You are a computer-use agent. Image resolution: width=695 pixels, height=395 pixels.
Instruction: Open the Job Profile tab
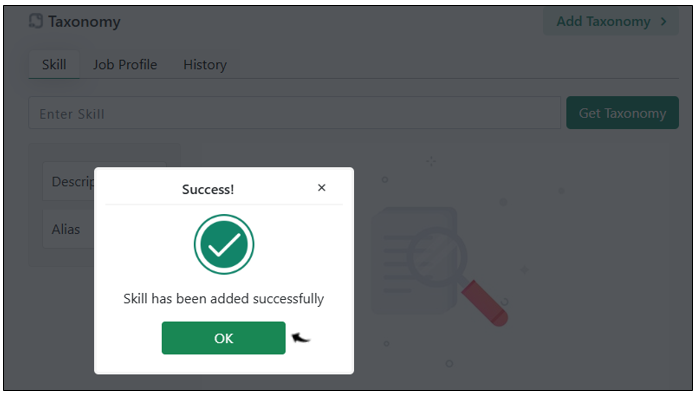coord(125,65)
